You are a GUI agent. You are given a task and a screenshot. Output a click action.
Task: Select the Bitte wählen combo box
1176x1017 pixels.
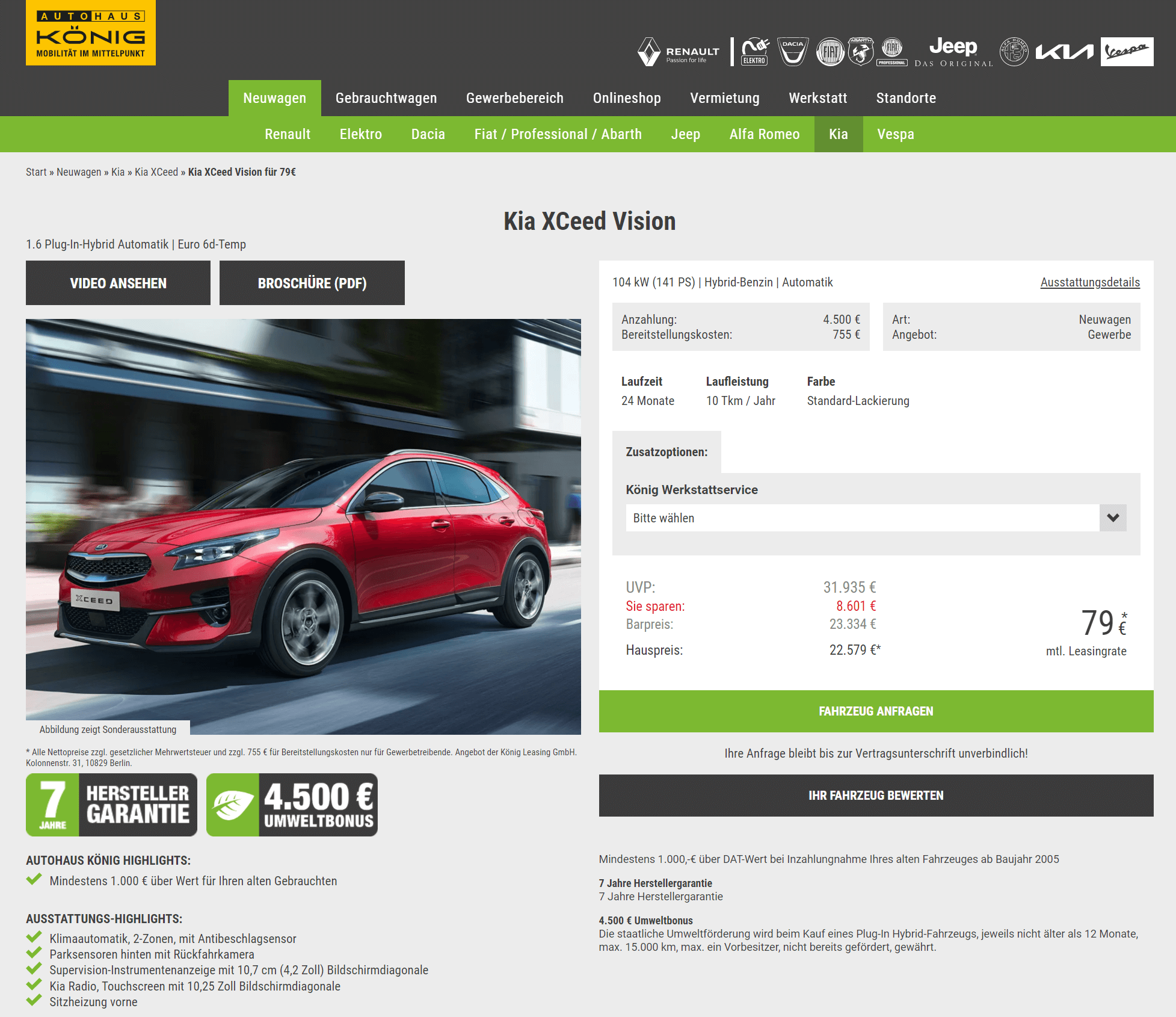coord(876,518)
